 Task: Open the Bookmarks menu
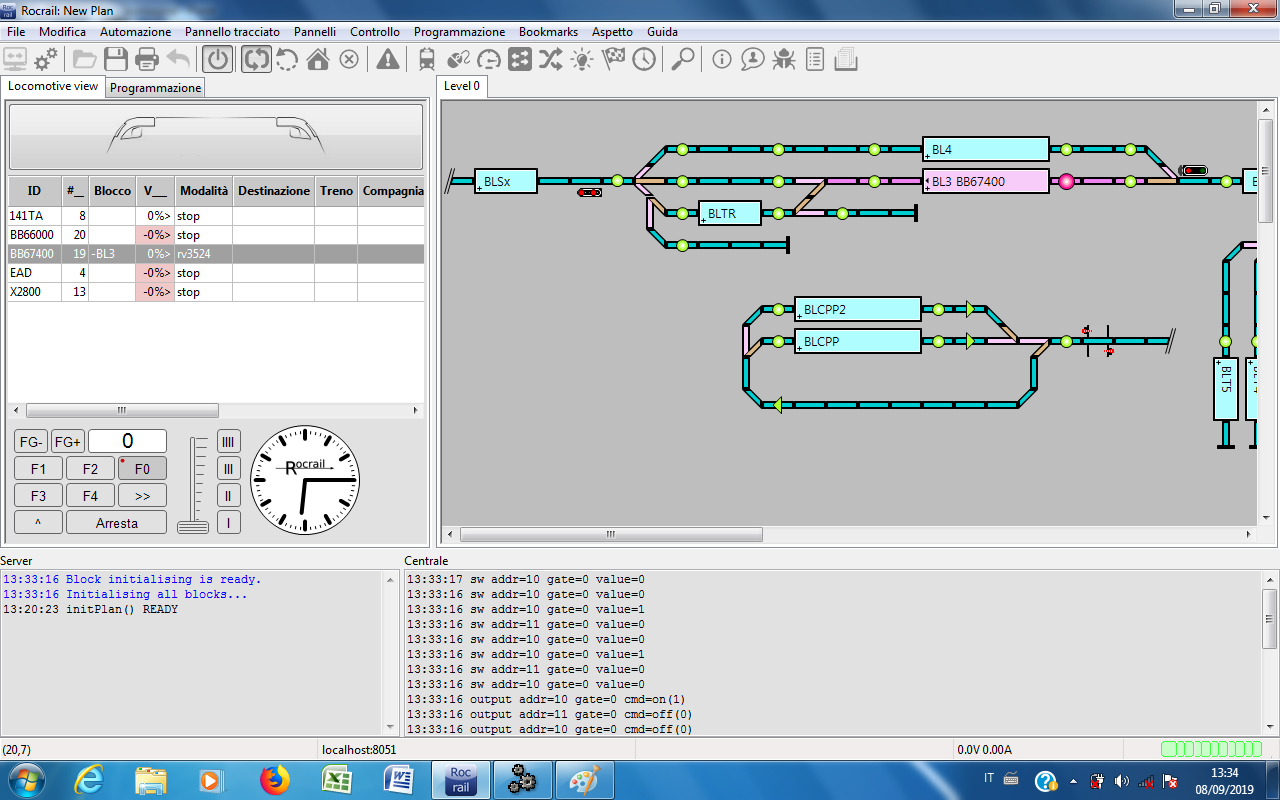tap(548, 32)
